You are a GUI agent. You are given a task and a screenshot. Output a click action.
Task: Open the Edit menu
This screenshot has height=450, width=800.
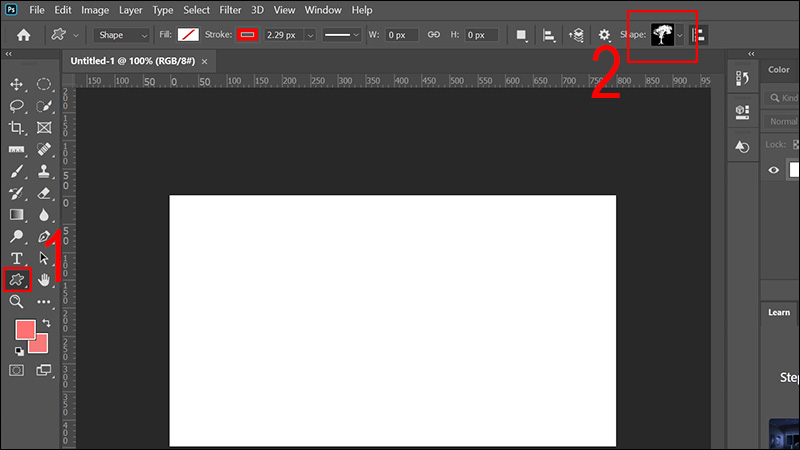63,10
